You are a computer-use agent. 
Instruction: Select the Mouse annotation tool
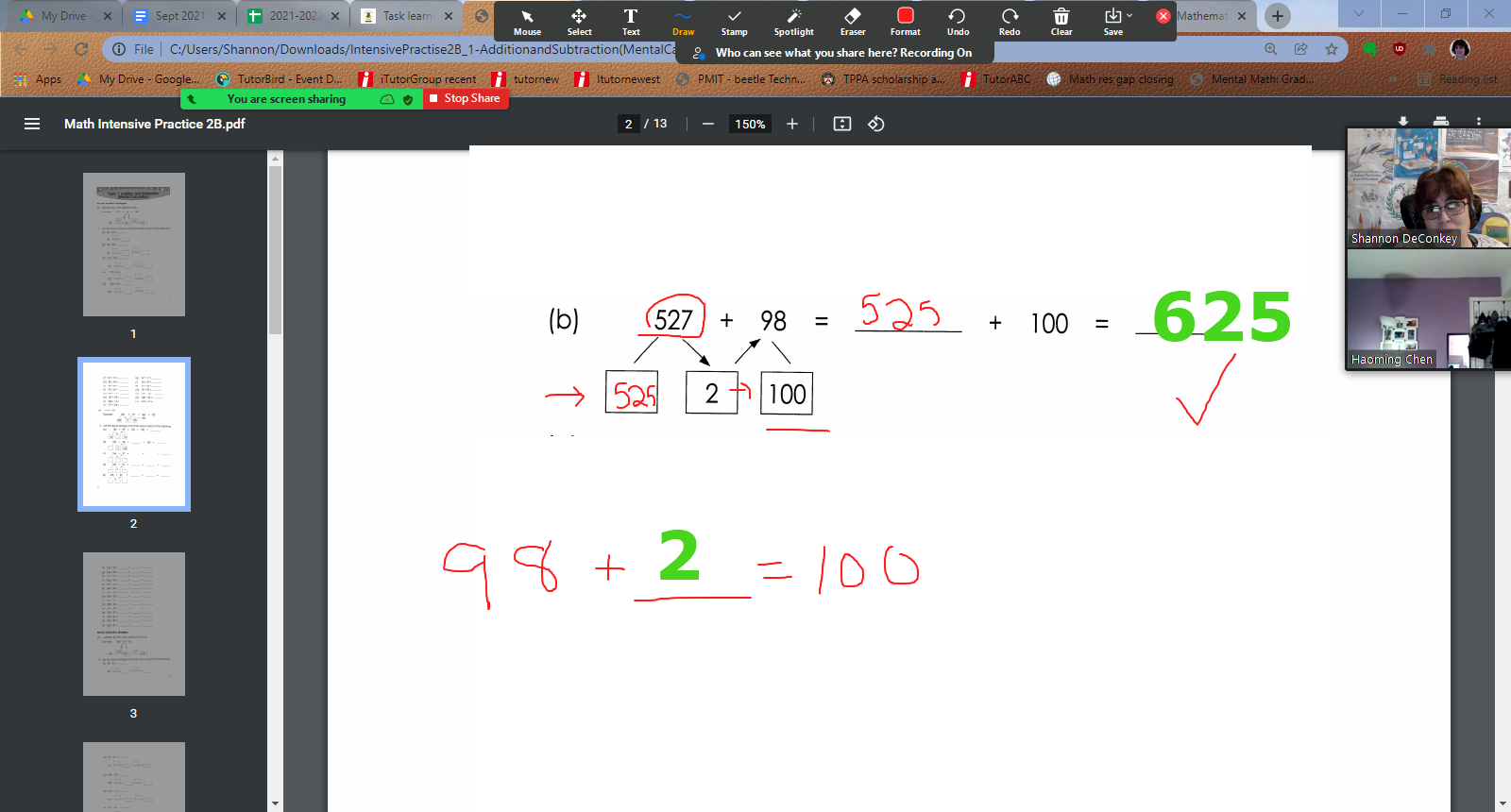pyautogui.click(x=527, y=21)
